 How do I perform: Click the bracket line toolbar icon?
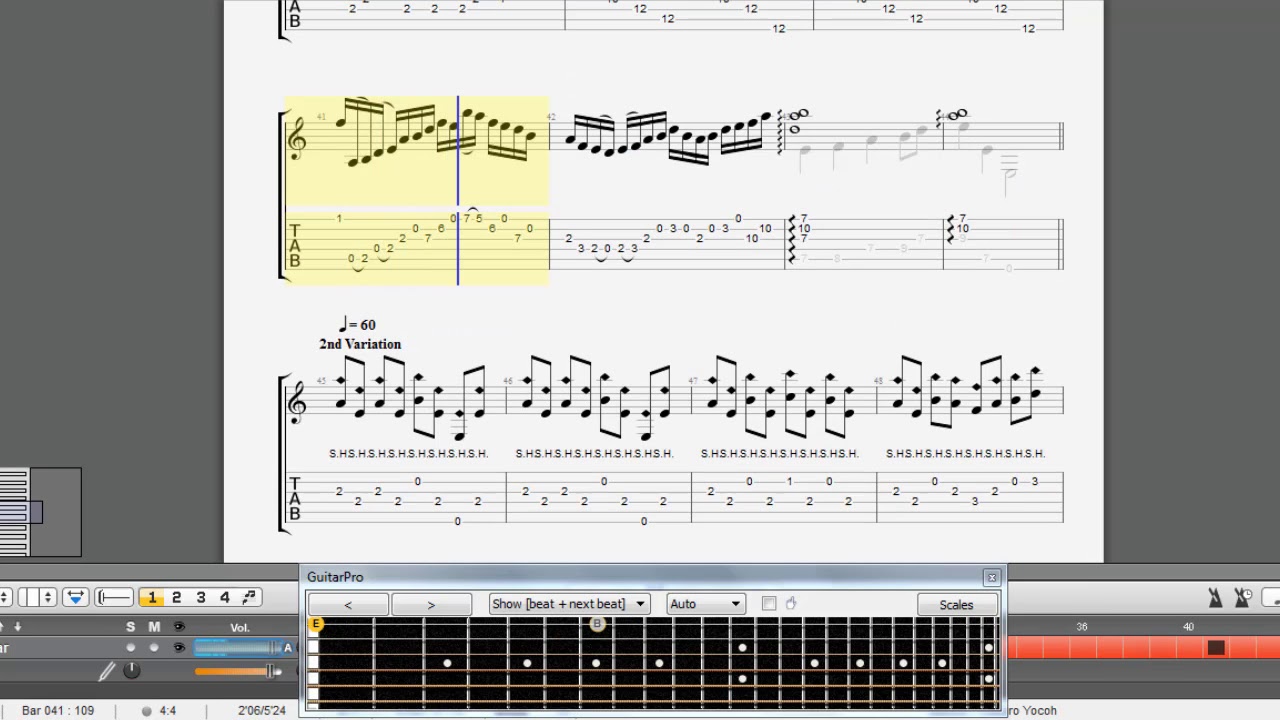114,597
